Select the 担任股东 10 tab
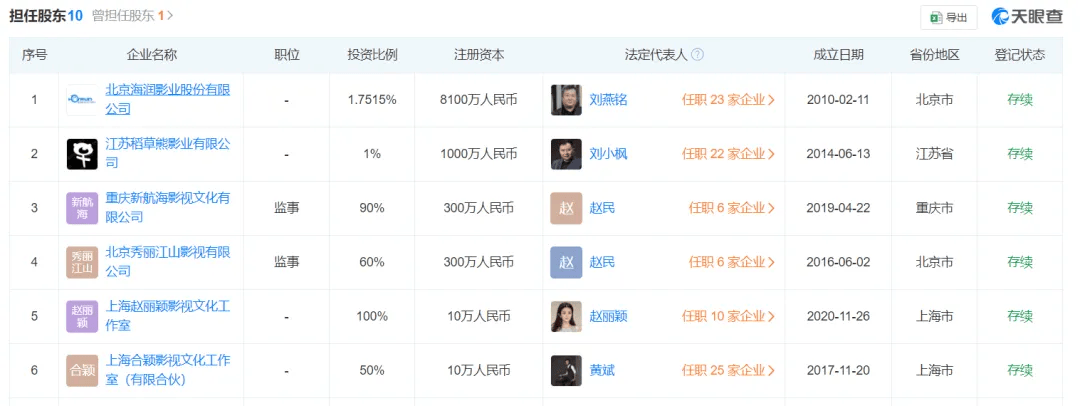 [x=45, y=15]
